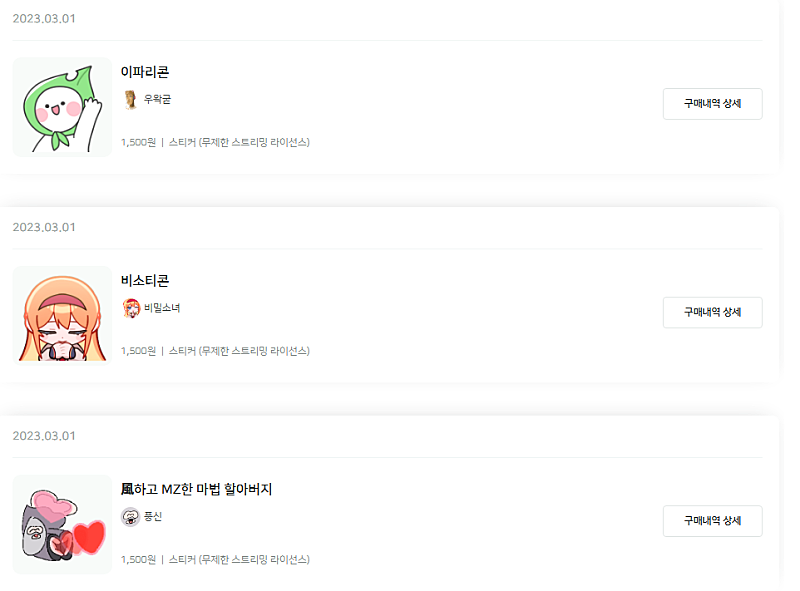
Task: Visit creator 풍신 name link
Action: click(153, 517)
